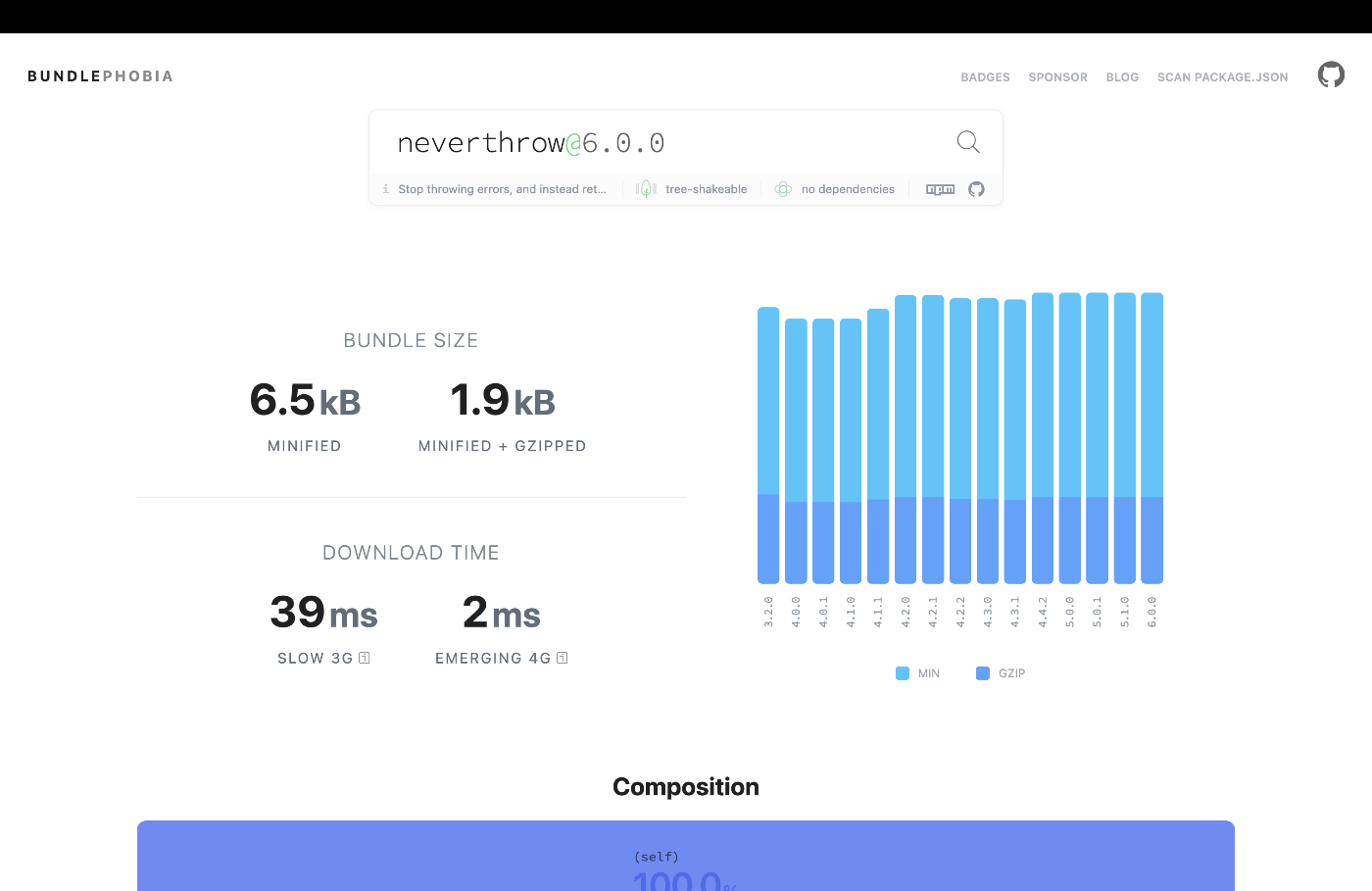Screen dimensions: 1372x891
Task: Select the 4.1.0 version bar
Action: [x=851, y=451]
